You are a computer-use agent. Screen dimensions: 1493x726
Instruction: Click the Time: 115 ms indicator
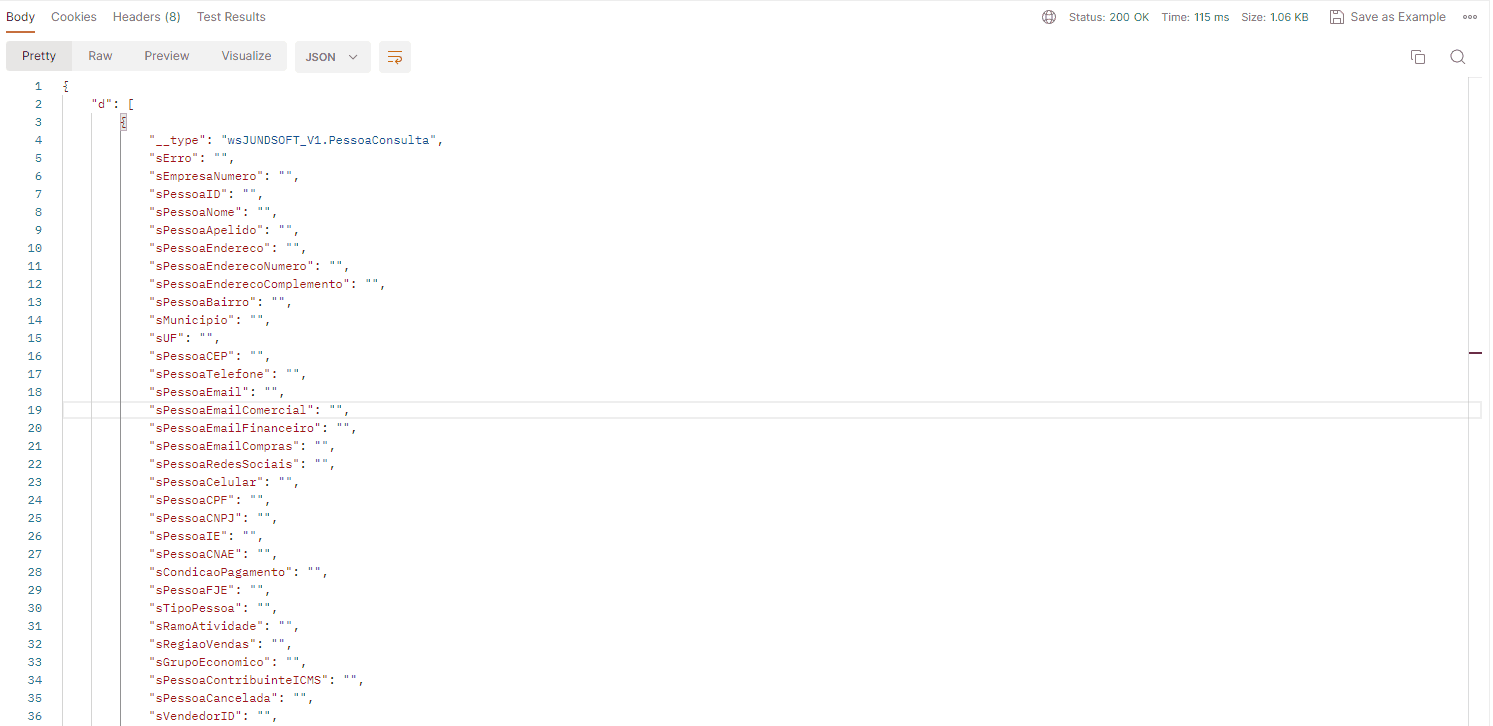pyautogui.click(x=1195, y=17)
